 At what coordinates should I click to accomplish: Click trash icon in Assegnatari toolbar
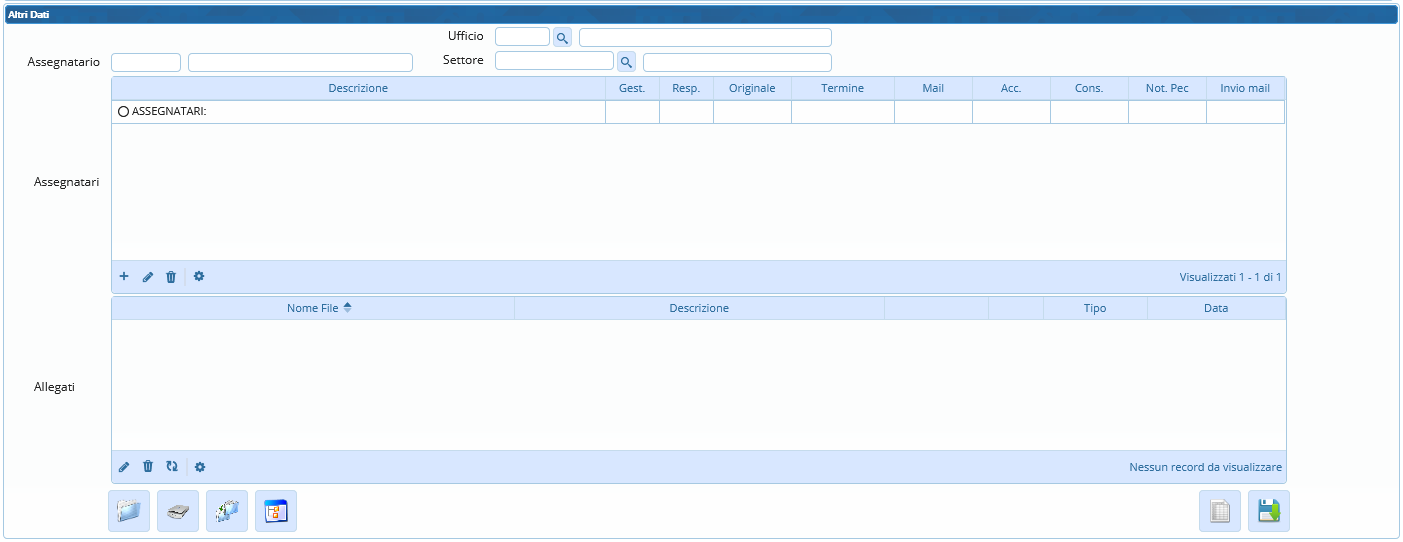coord(171,277)
